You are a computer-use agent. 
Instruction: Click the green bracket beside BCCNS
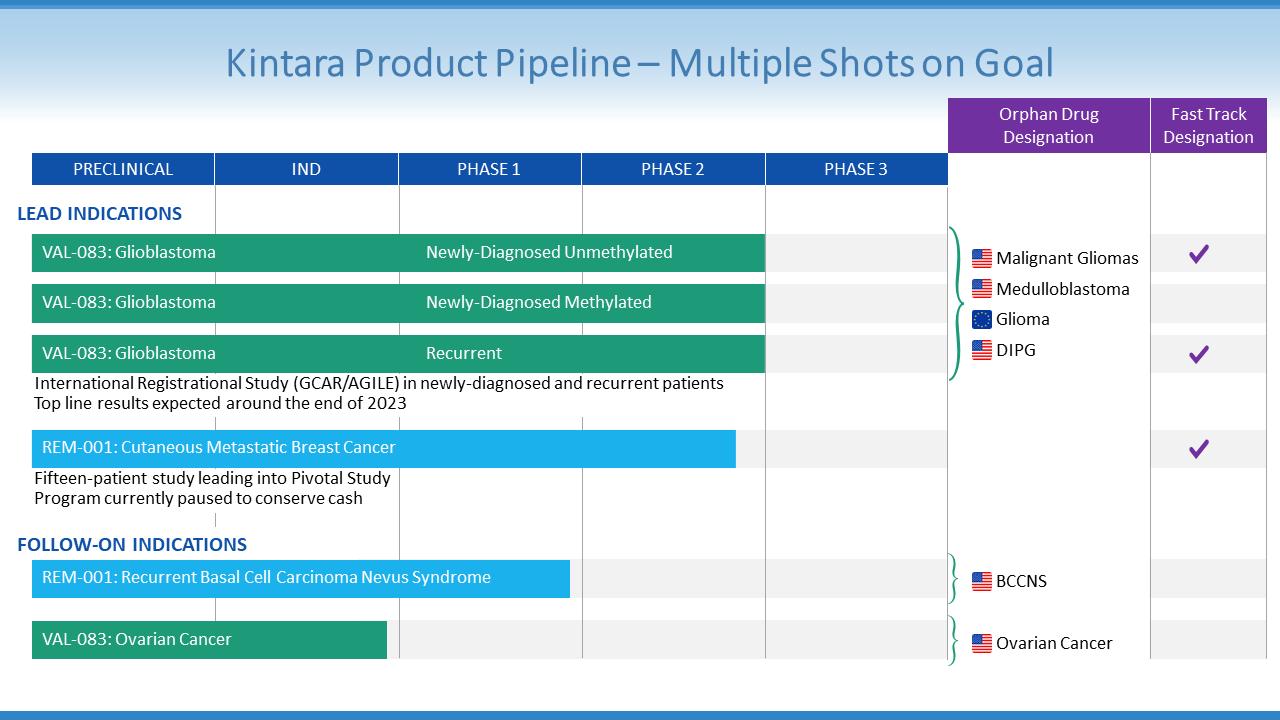tap(954, 581)
